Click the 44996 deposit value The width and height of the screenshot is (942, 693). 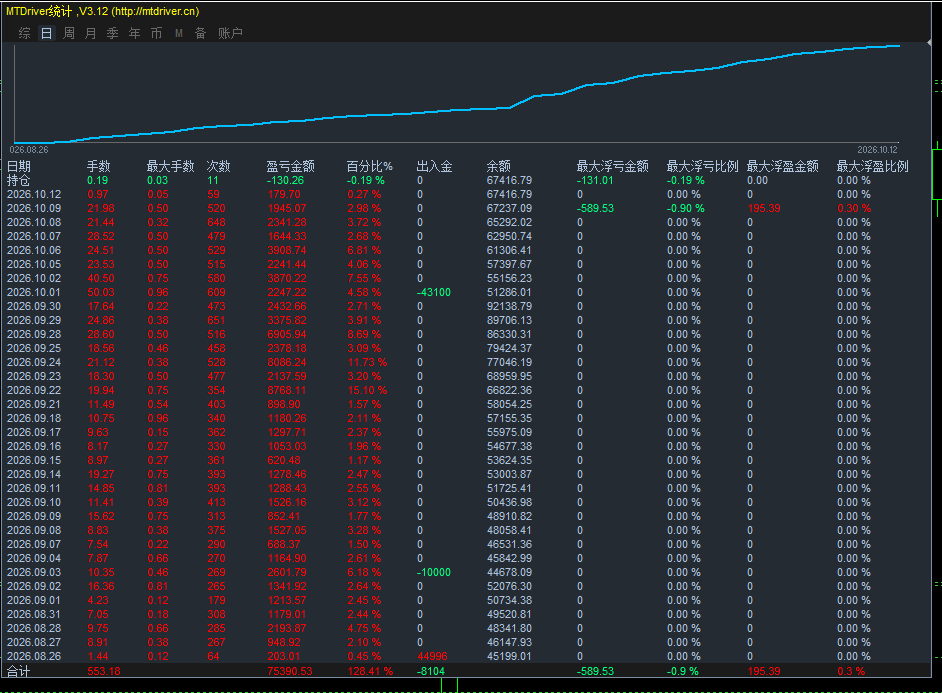[x=432, y=656]
